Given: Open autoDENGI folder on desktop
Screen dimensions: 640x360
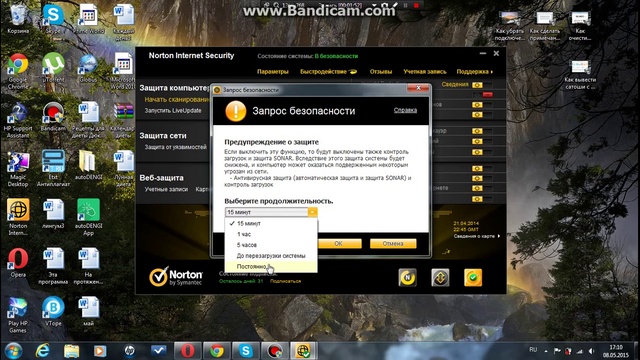Looking at the screenshot, I should coord(88,165).
